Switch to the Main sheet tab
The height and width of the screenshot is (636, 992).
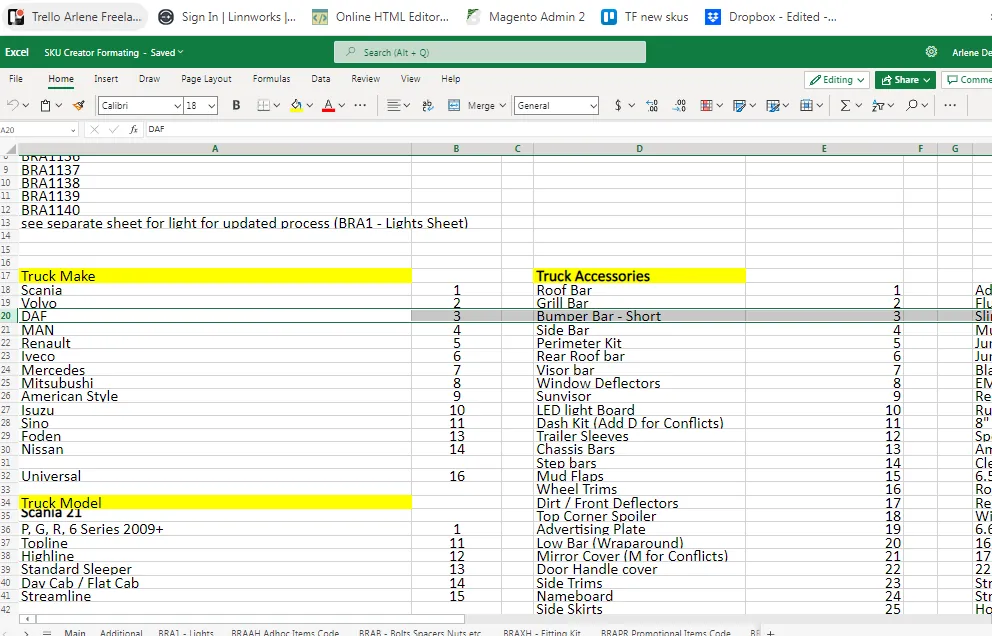[x=75, y=632]
